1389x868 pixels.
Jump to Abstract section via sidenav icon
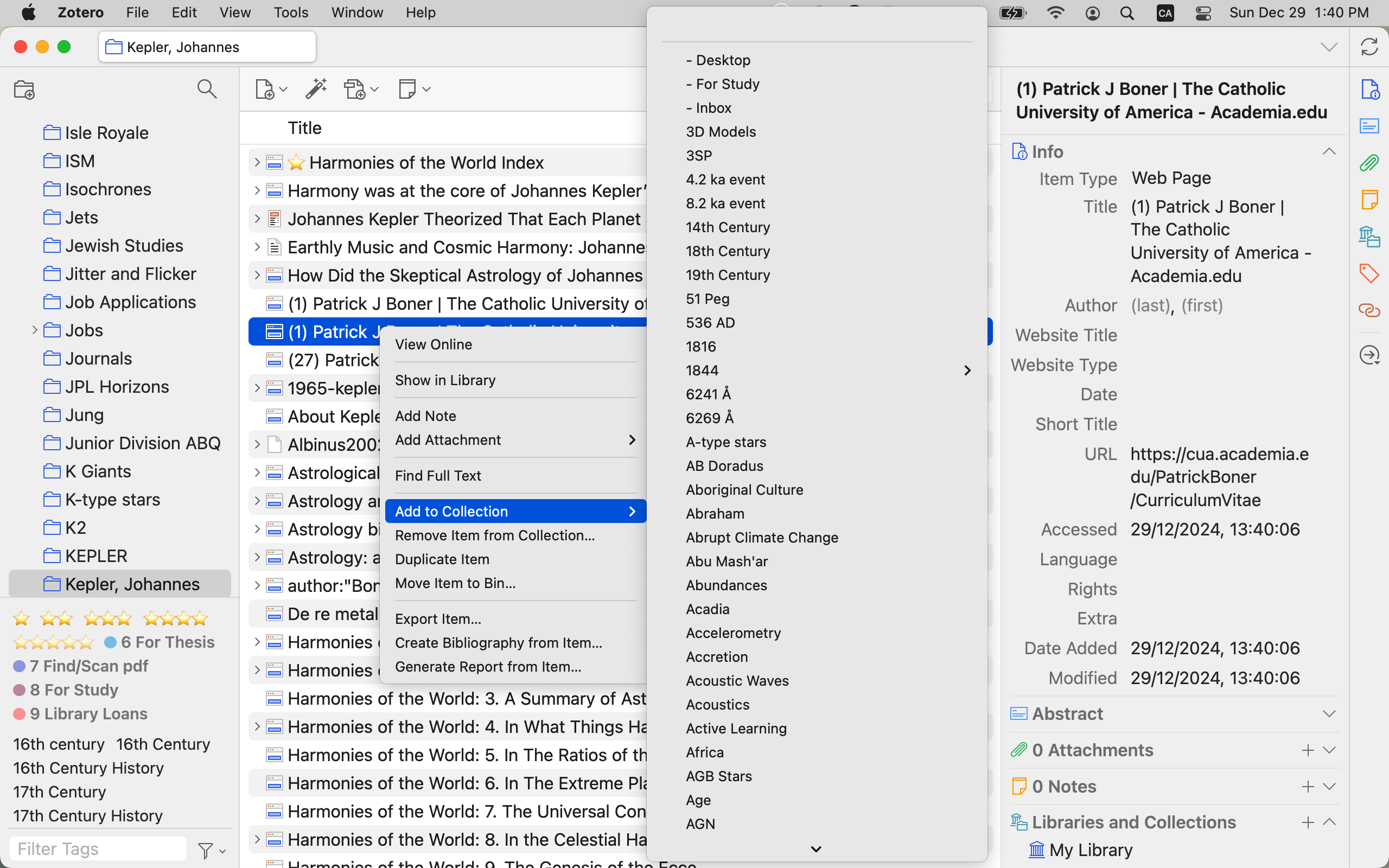1369,126
